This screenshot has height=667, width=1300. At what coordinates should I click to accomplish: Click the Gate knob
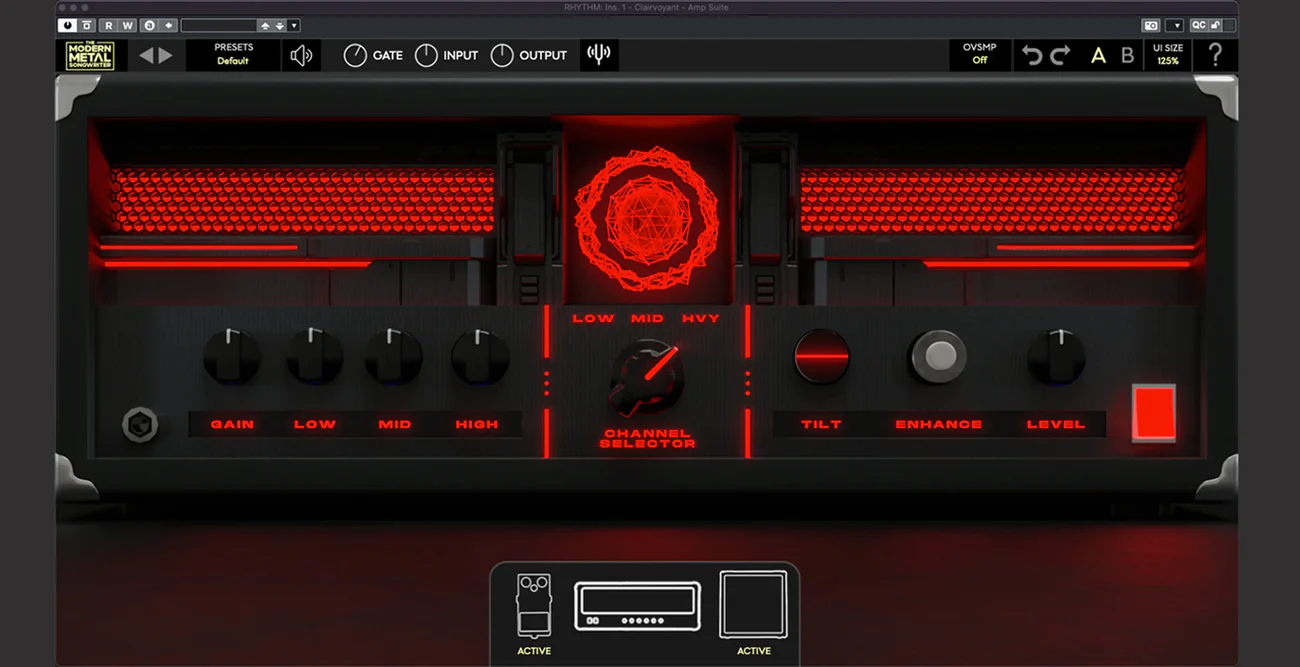point(355,56)
